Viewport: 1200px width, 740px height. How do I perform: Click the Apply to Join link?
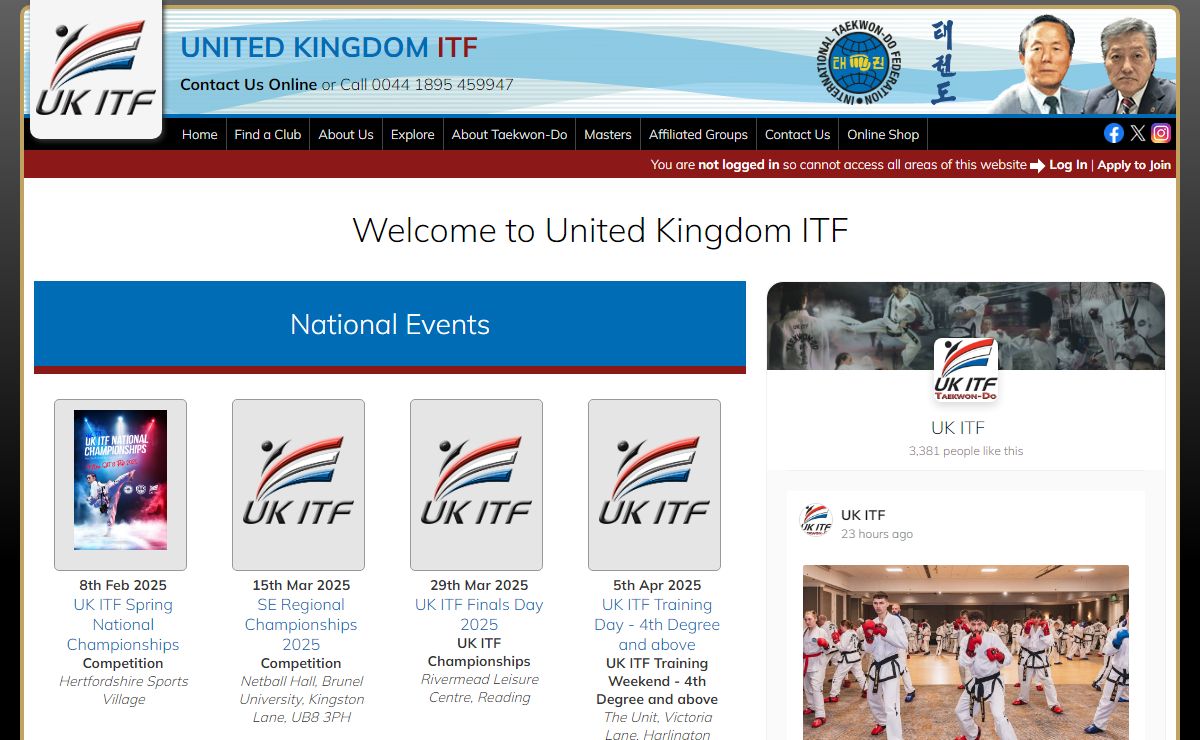click(1133, 165)
